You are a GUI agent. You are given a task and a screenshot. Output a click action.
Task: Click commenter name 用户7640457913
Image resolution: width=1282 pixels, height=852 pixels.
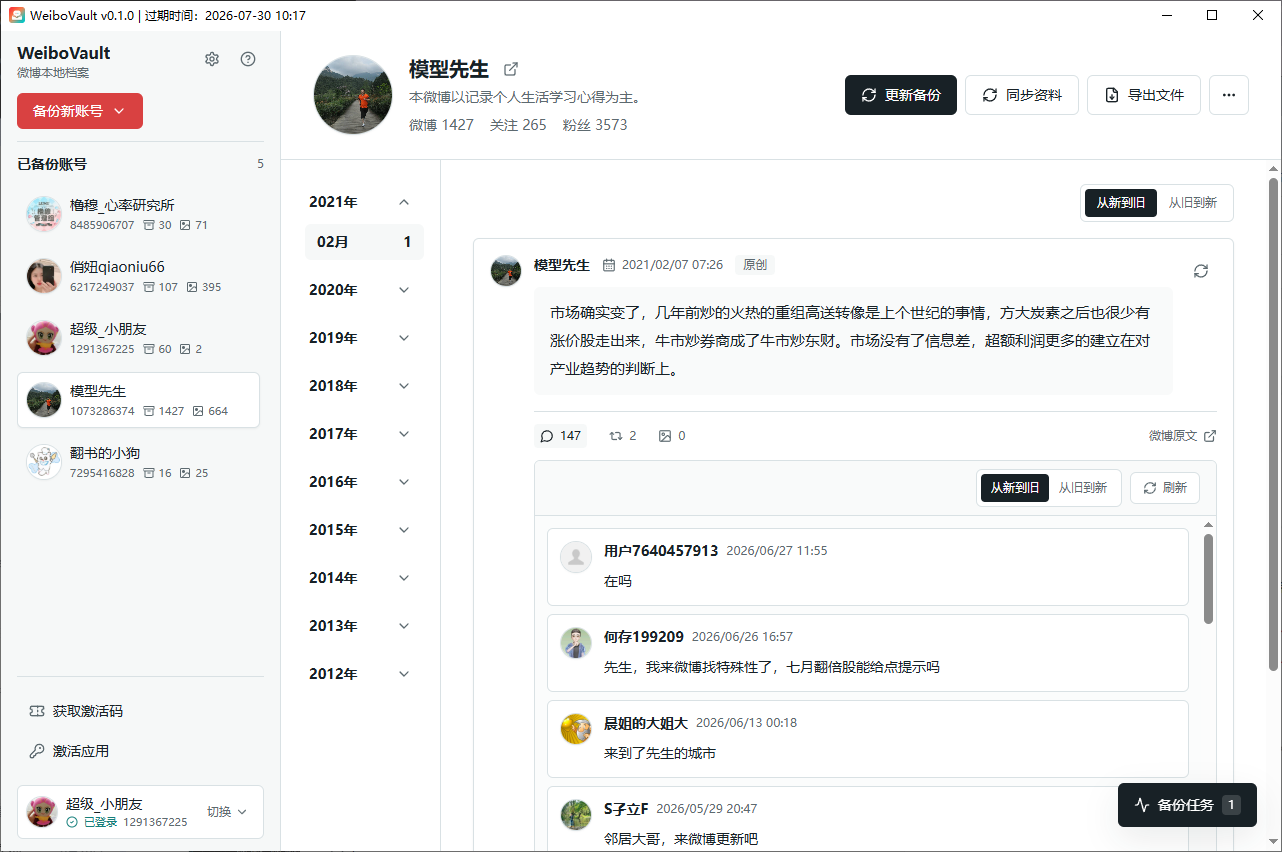tap(661, 551)
